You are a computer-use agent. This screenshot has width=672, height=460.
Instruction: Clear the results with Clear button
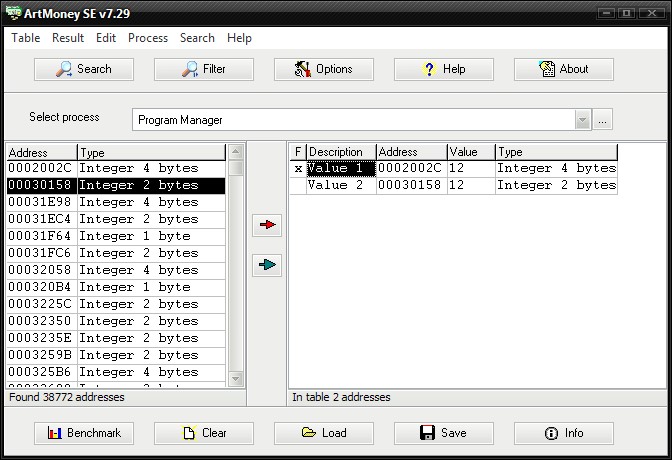[204, 433]
